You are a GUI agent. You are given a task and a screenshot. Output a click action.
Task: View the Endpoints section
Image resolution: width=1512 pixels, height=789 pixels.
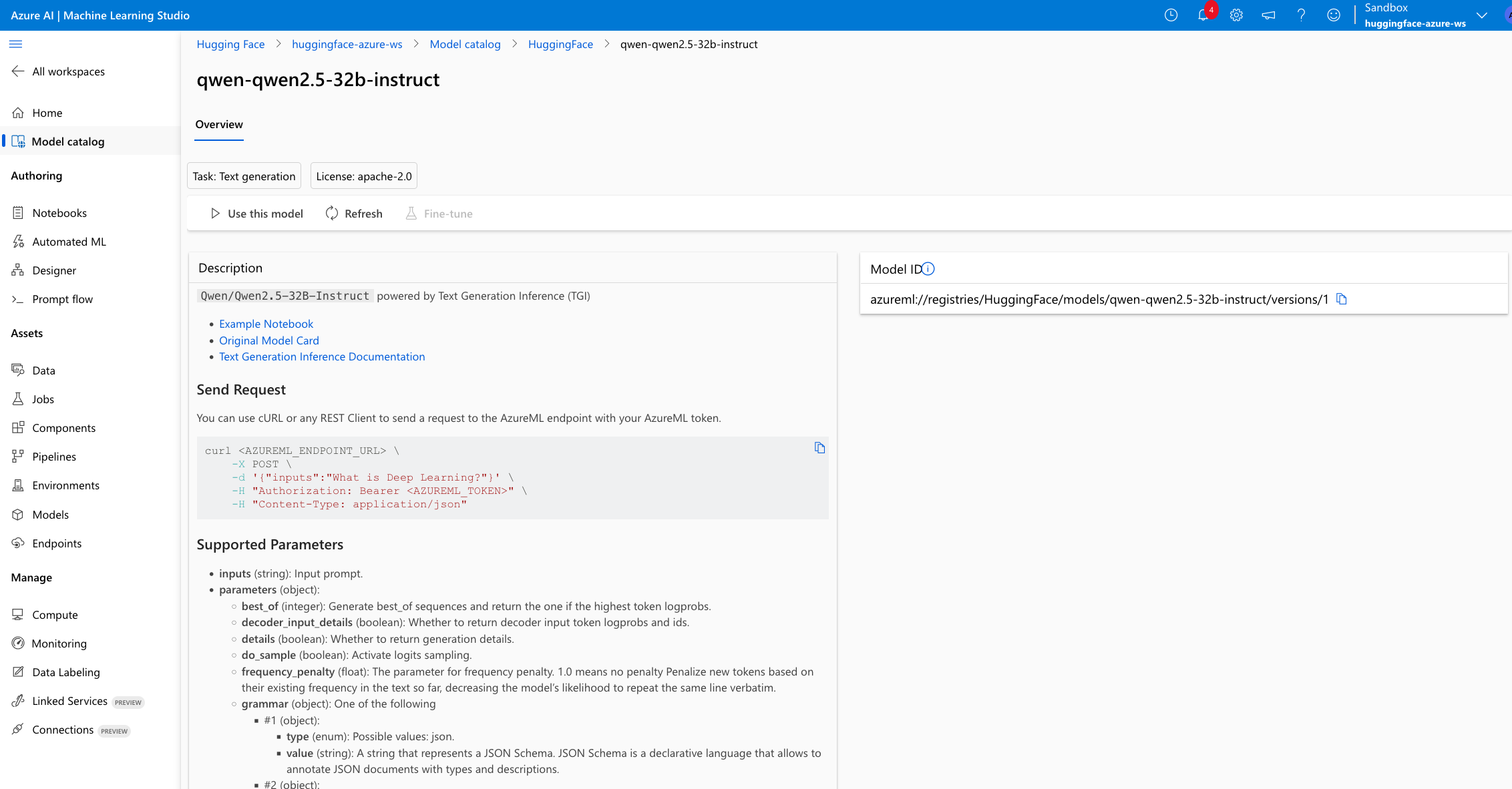[x=57, y=543]
